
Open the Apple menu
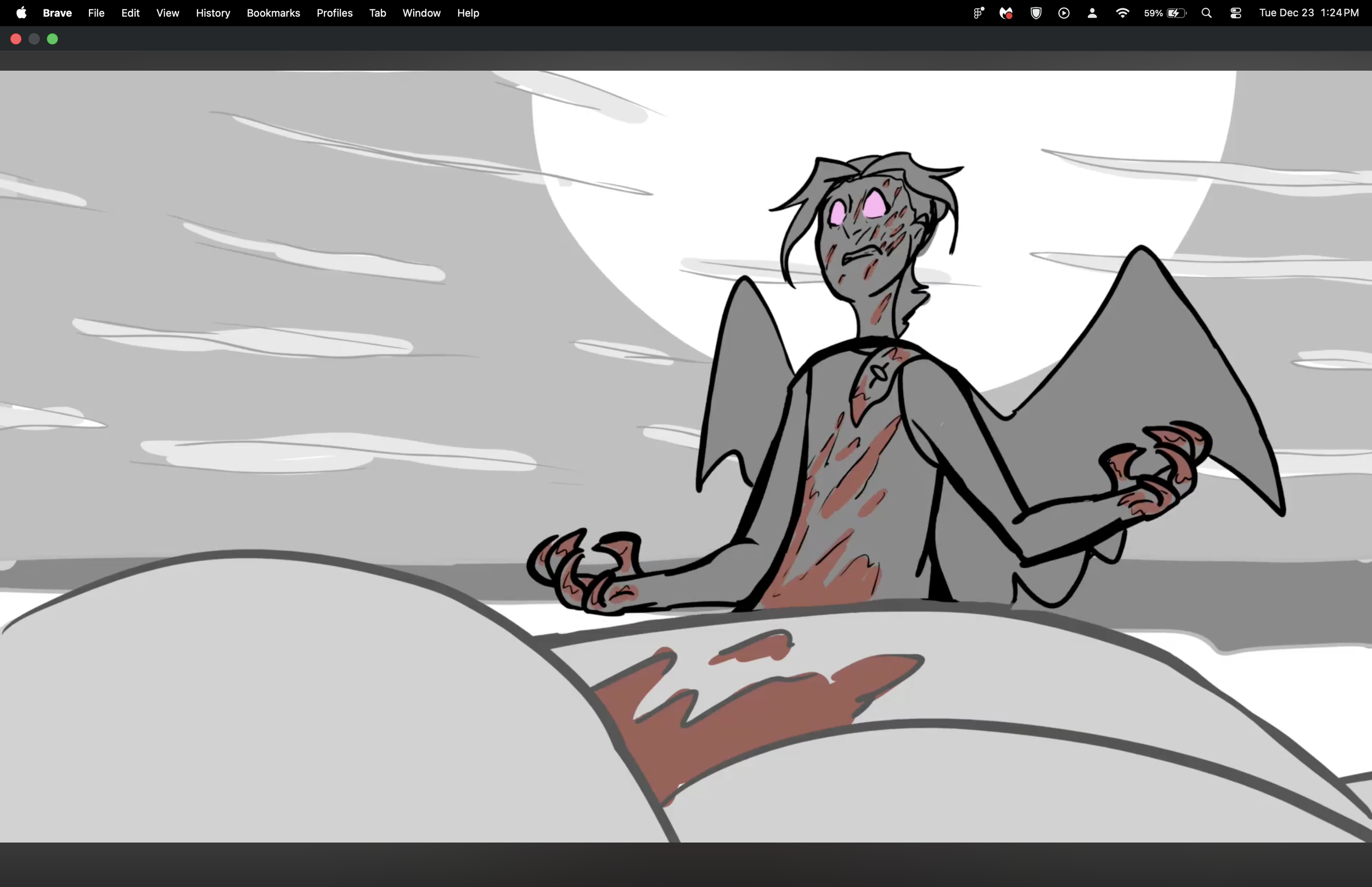[21, 13]
